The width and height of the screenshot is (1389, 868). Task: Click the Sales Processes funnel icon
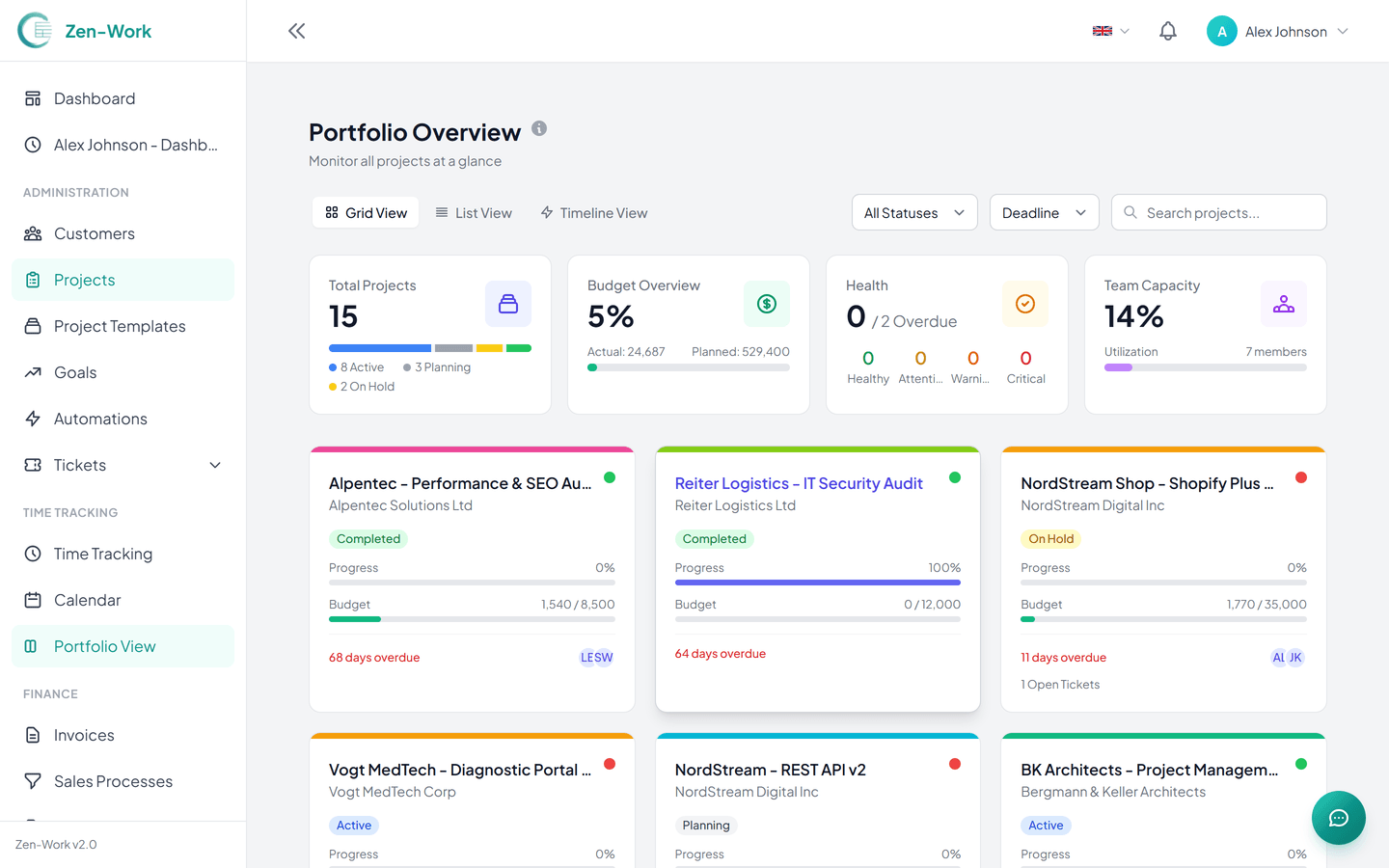33,781
